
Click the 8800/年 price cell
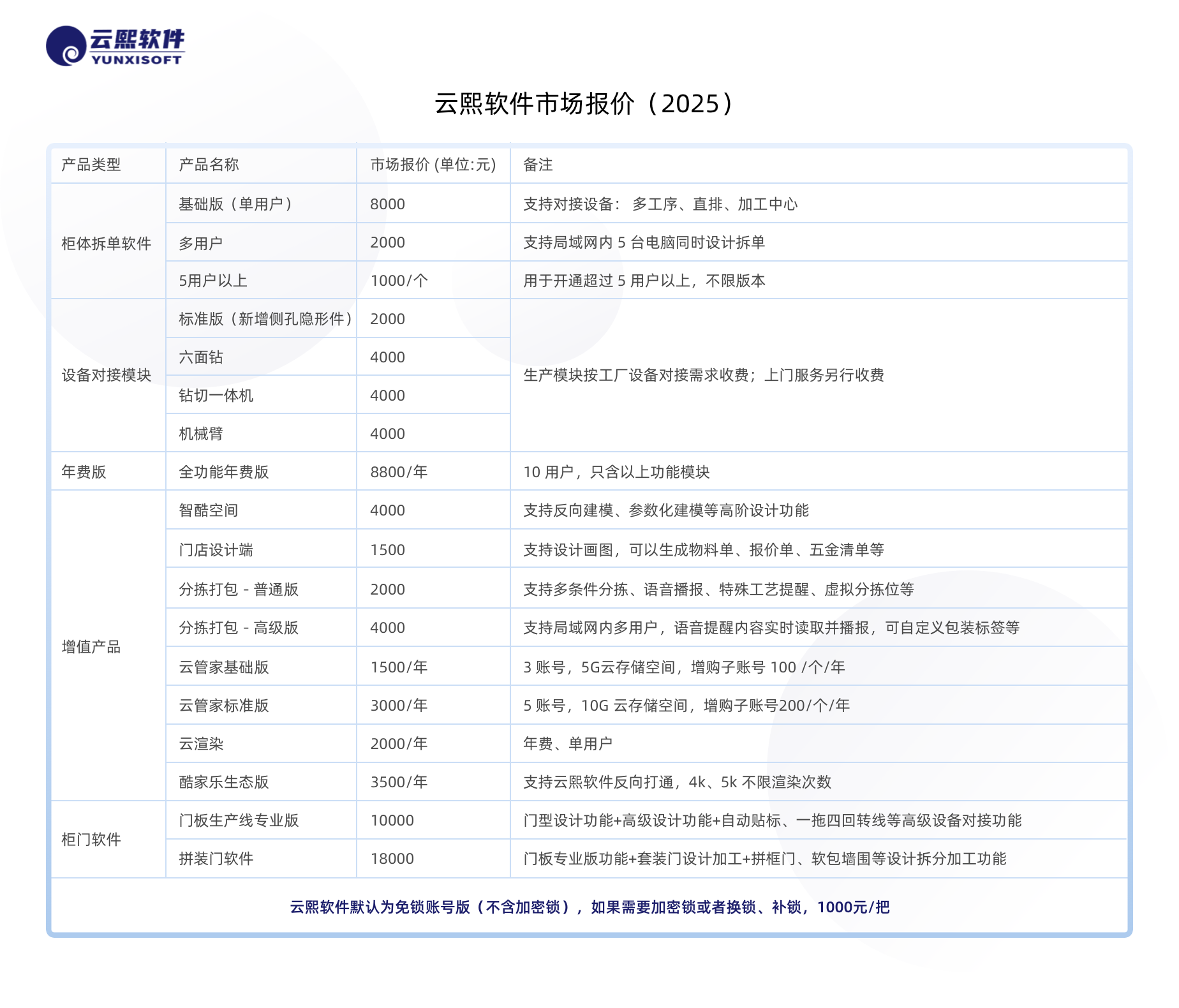[399, 472]
